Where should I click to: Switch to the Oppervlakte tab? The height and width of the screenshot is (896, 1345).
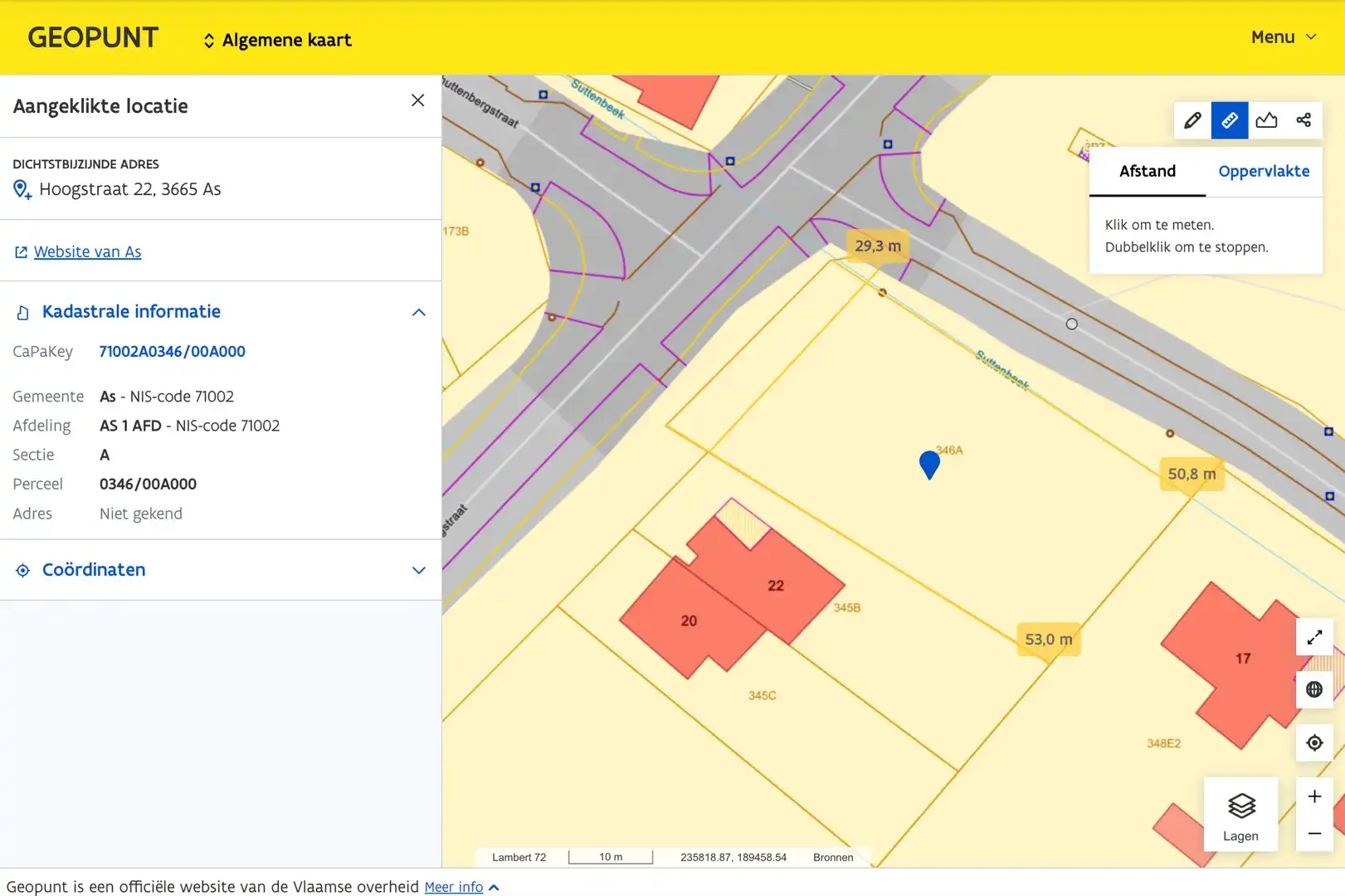tap(1263, 171)
